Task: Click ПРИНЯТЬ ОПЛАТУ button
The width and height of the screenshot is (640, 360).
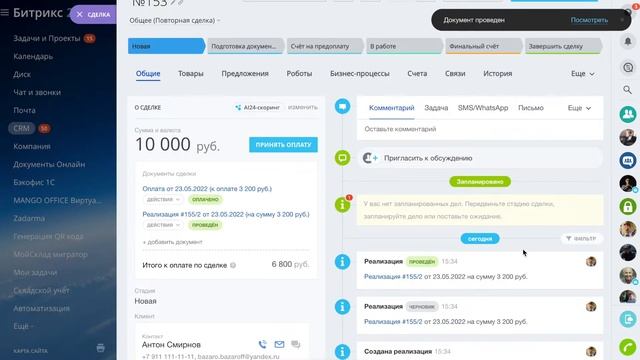Action: [x=283, y=144]
